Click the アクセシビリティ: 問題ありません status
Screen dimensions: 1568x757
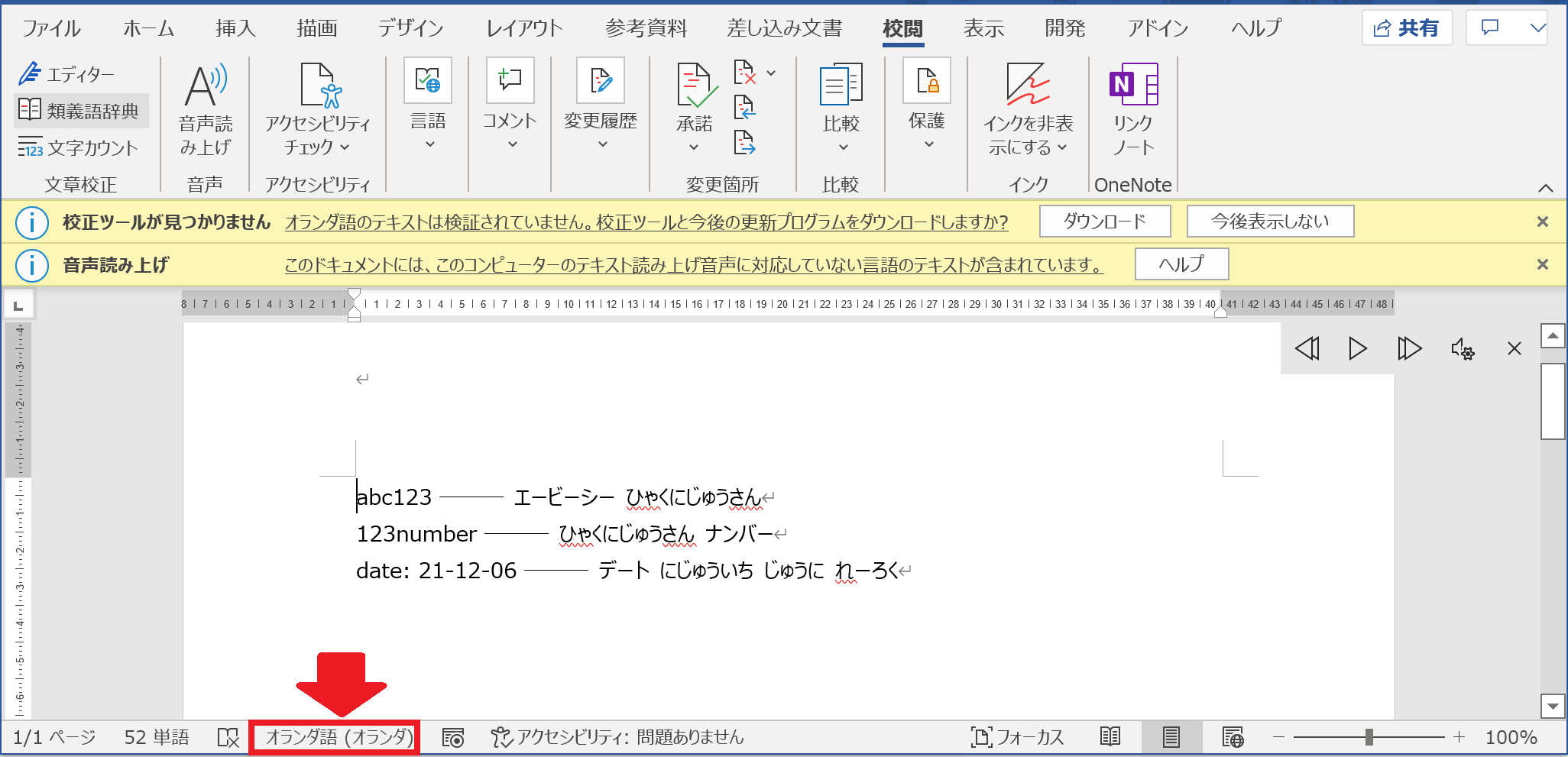pyautogui.click(x=617, y=737)
